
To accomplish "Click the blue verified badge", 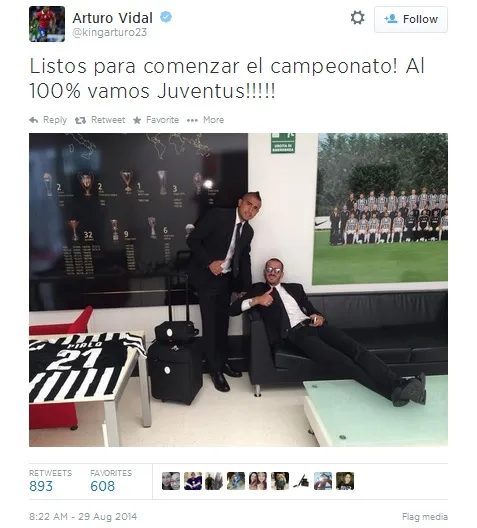I will 166,17.
